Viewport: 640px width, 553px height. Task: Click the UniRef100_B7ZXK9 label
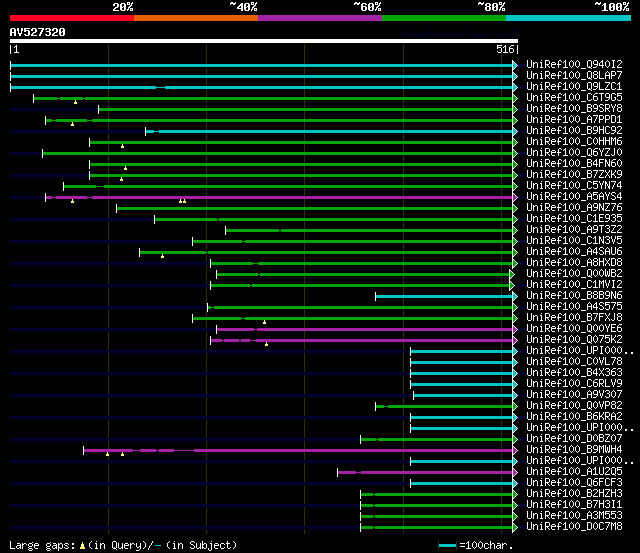pos(574,175)
